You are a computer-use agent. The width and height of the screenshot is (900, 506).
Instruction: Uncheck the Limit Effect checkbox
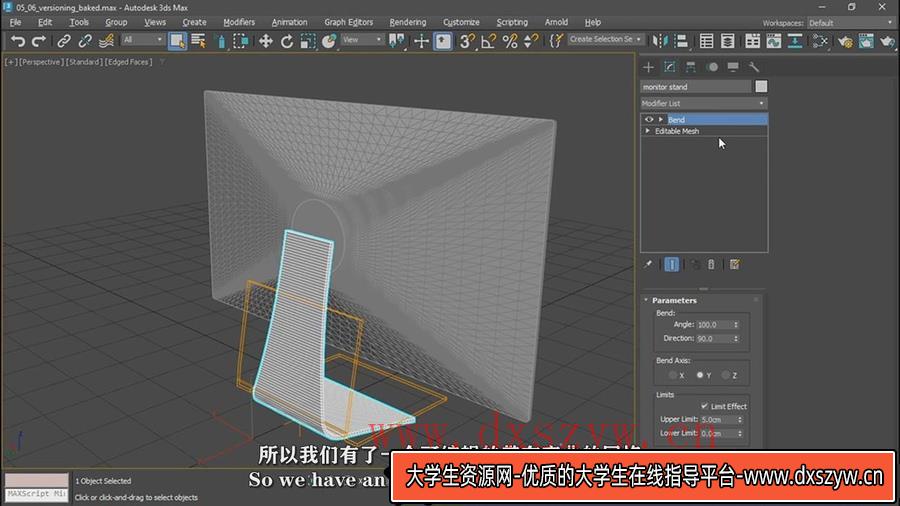(704, 406)
